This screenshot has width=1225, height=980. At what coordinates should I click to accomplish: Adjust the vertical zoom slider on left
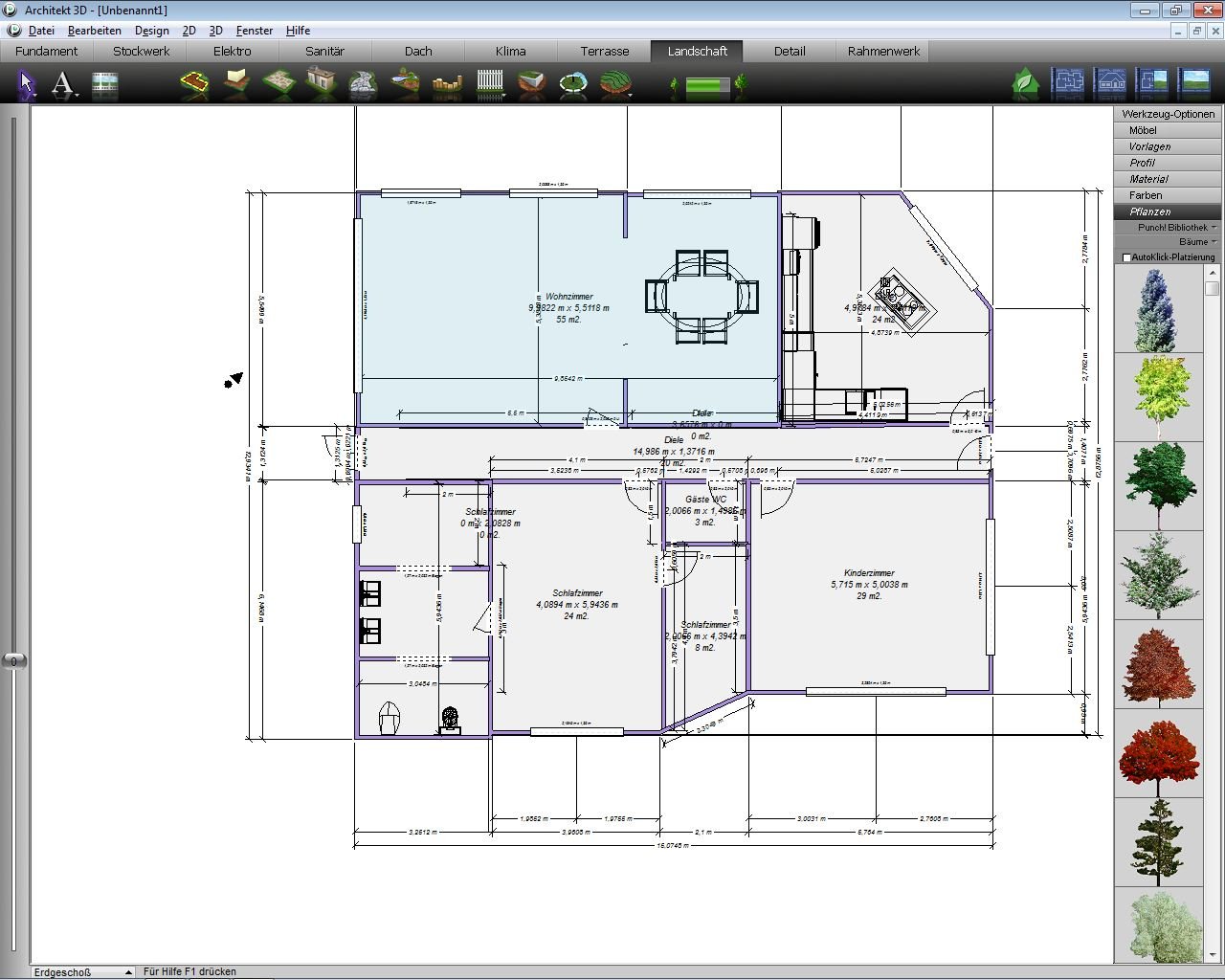pos(13,660)
